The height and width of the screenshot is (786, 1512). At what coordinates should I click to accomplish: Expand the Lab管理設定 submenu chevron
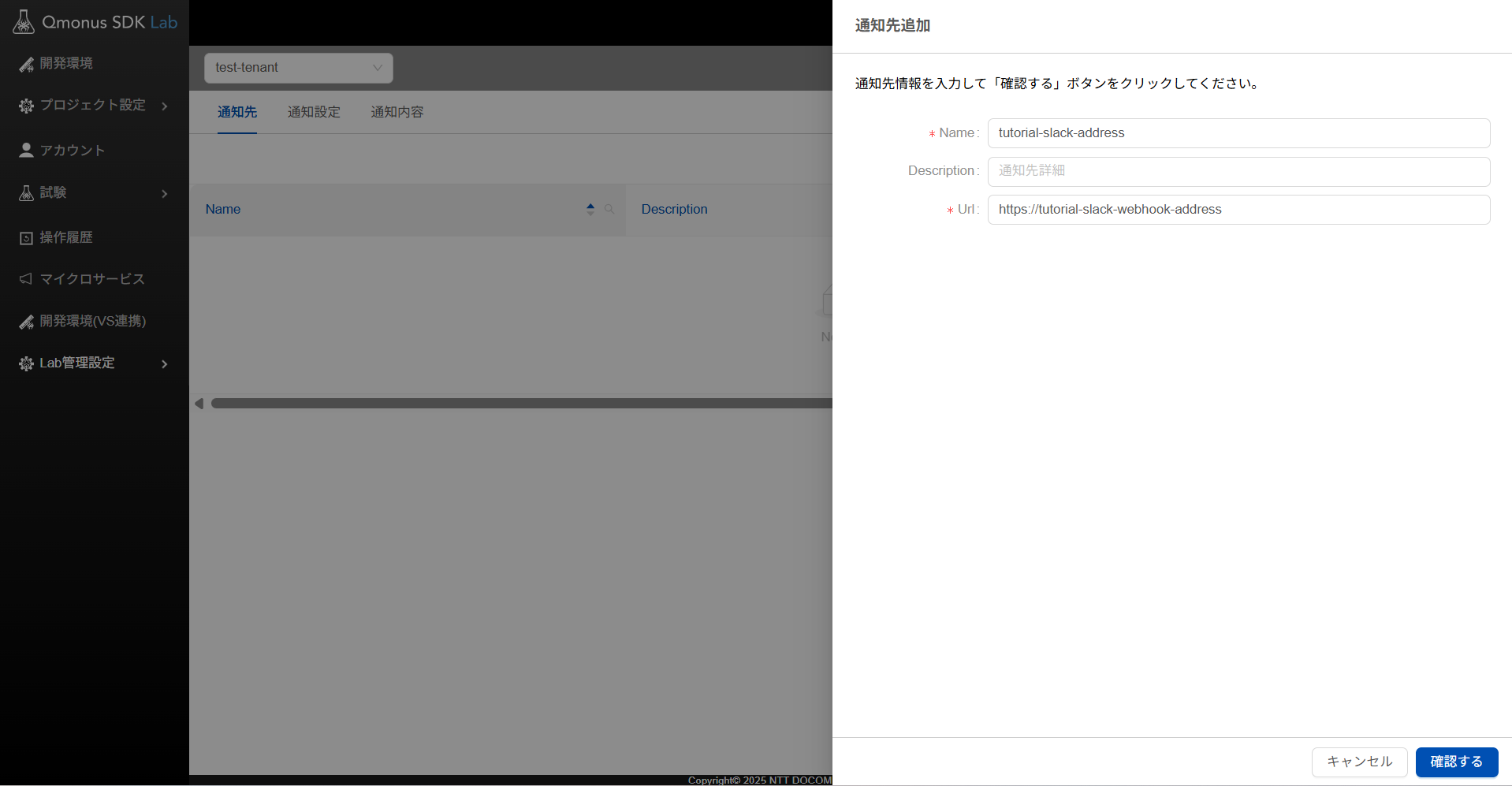[165, 363]
